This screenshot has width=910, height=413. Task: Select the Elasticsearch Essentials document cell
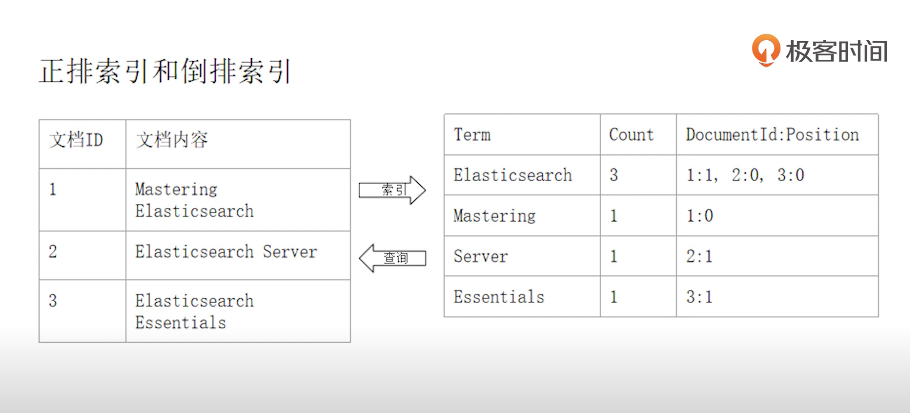pyautogui.click(x=194, y=311)
